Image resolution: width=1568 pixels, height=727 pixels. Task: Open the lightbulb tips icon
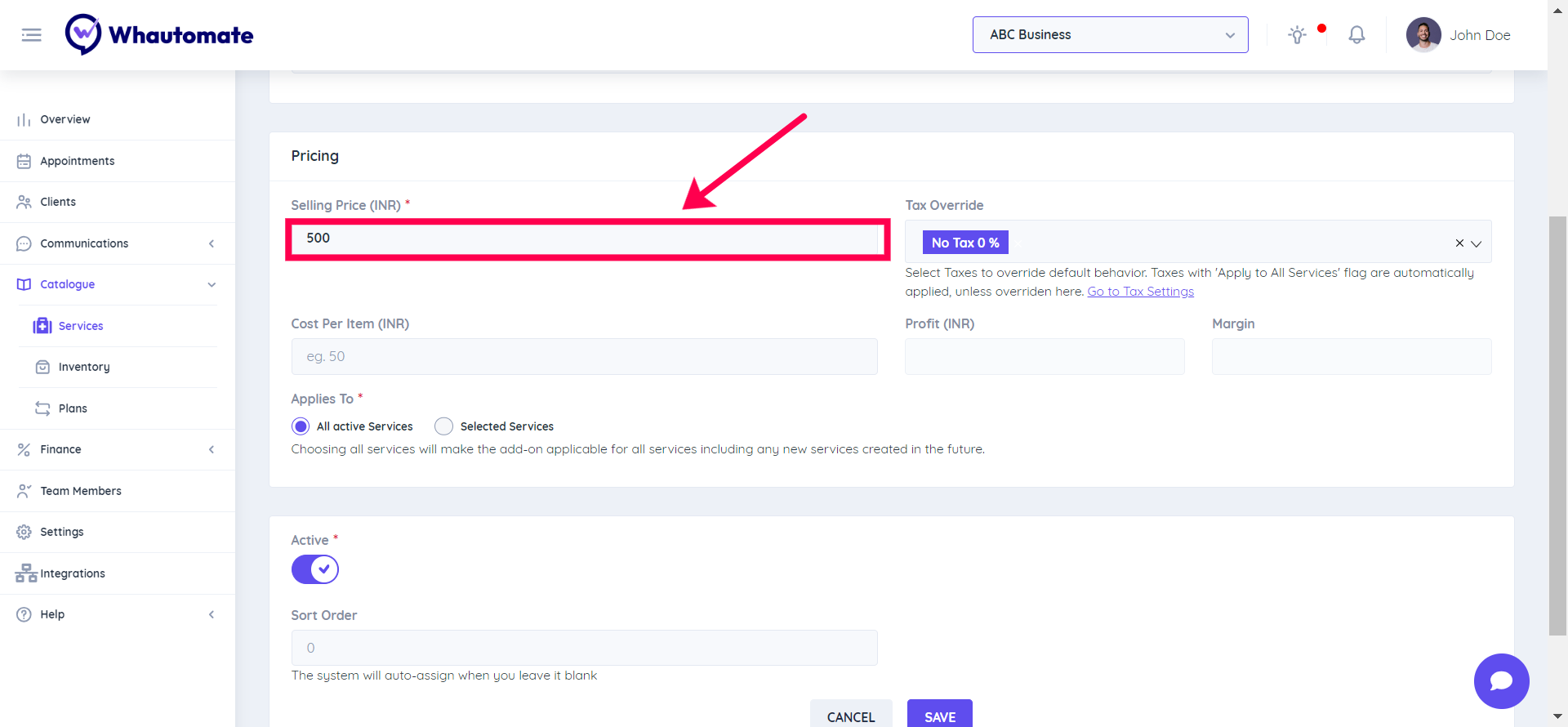pyautogui.click(x=1297, y=35)
